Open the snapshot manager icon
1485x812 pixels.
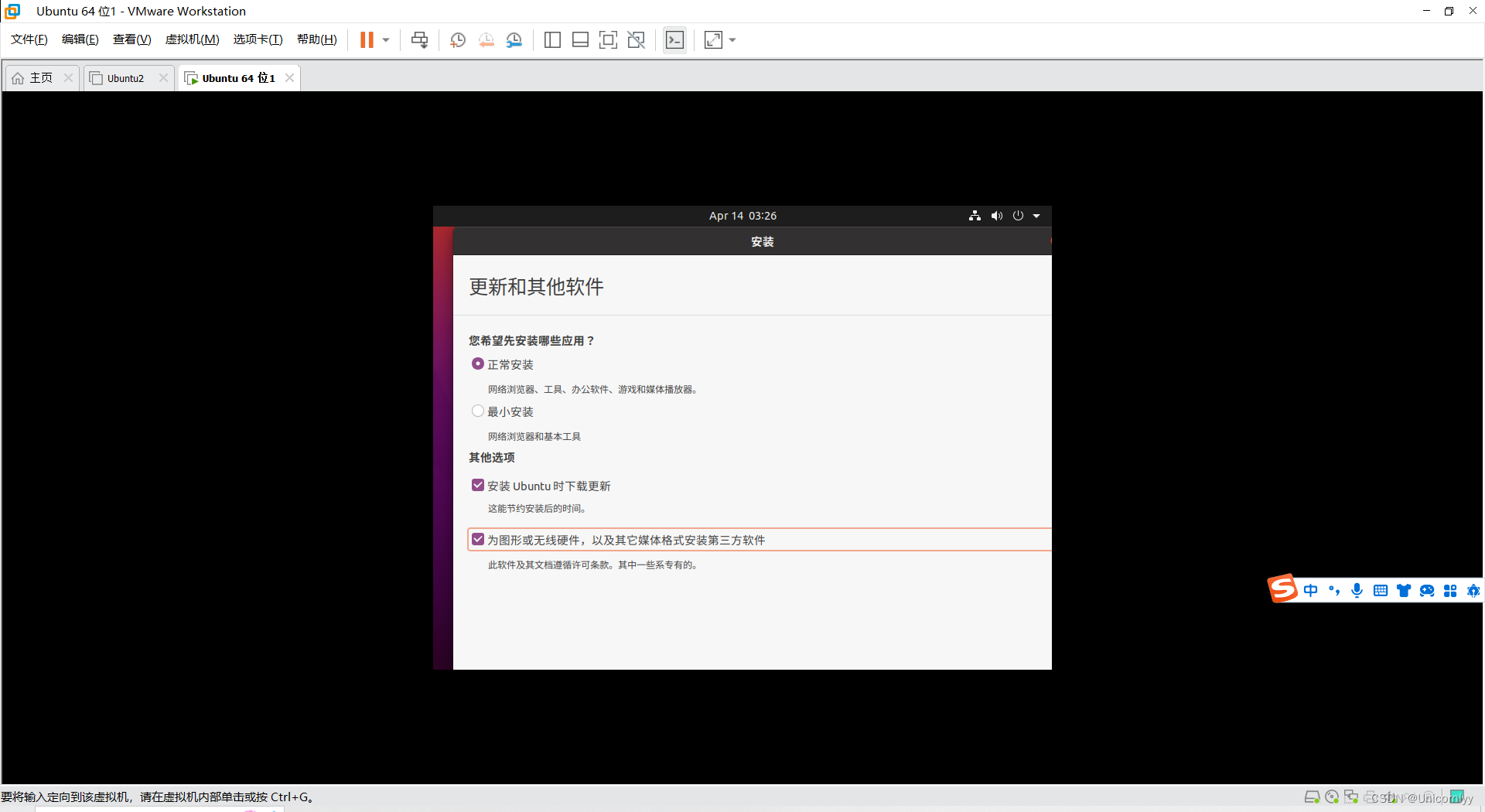(x=514, y=40)
